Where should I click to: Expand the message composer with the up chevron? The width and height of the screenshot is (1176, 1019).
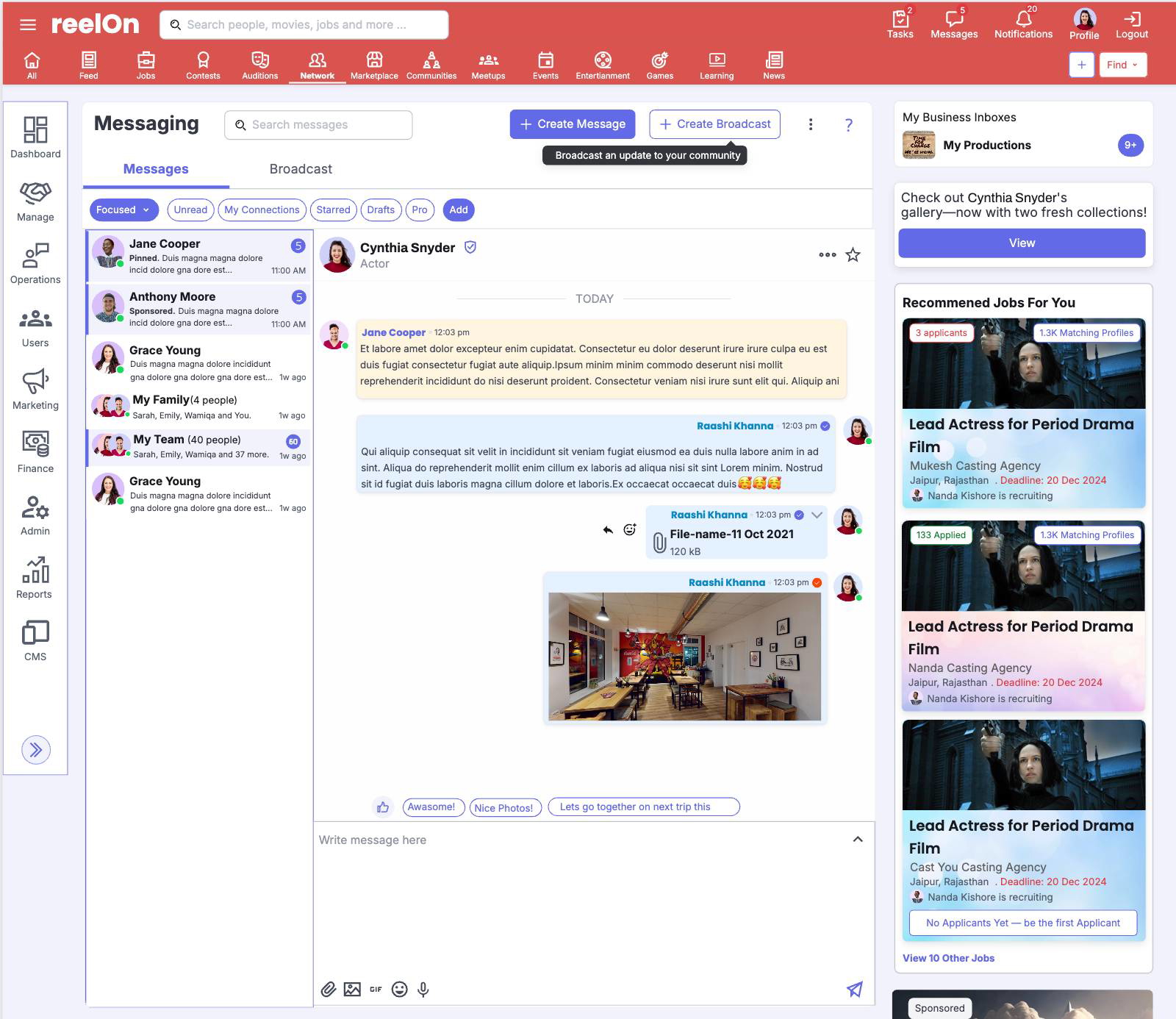click(x=858, y=840)
